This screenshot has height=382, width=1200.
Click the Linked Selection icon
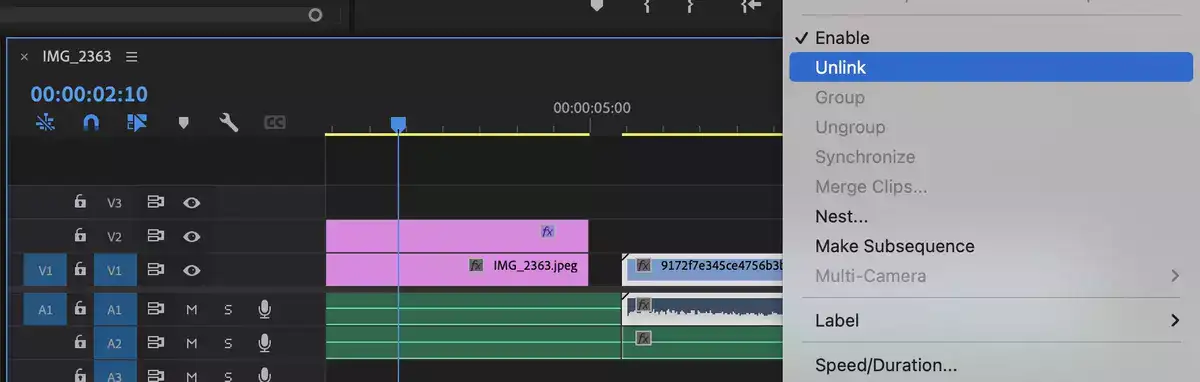(137, 123)
